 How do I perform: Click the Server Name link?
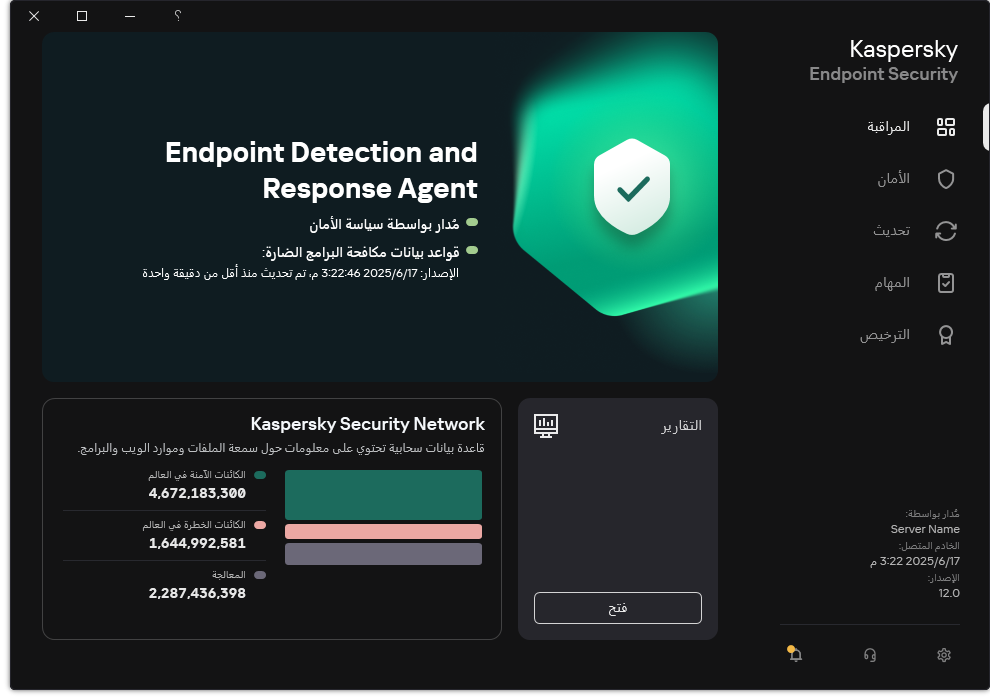(x=925, y=528)
